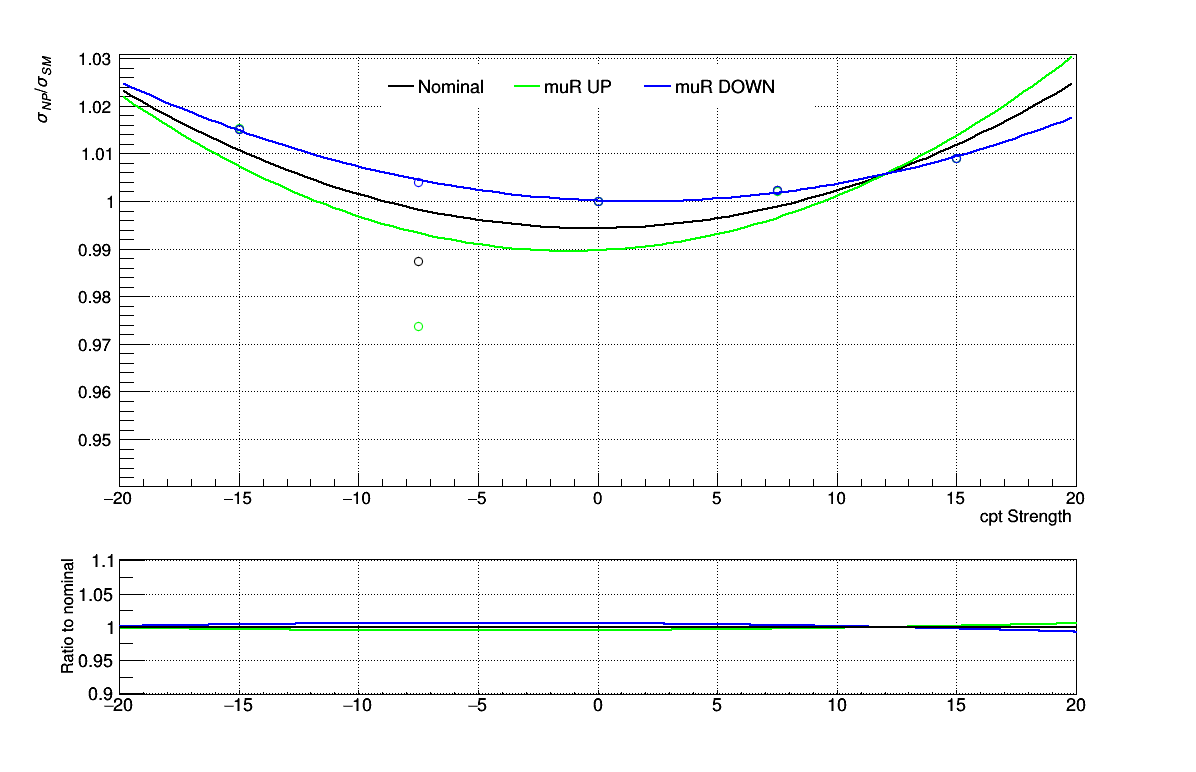Click the -20 x-axis label of upper plot
The width and height of the screenshot is (1196, 772).
117,499
